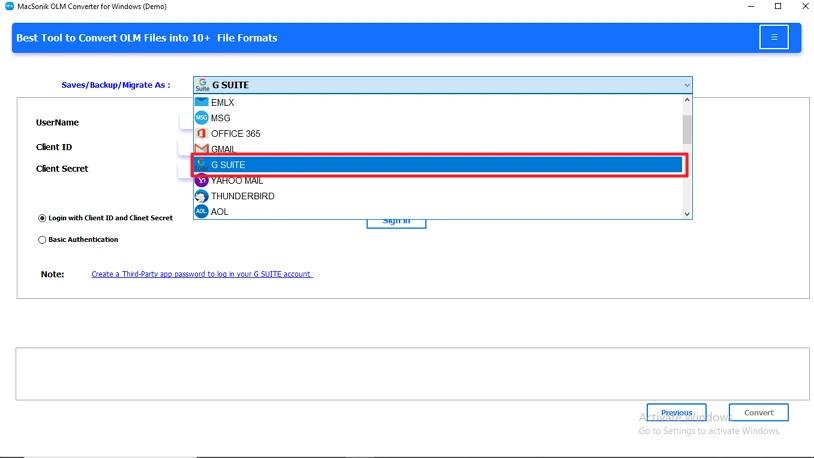This screenshot has height=458, width=814.
Task: Open the hamburger menu in the blue banner
Action: click(774, 37)
